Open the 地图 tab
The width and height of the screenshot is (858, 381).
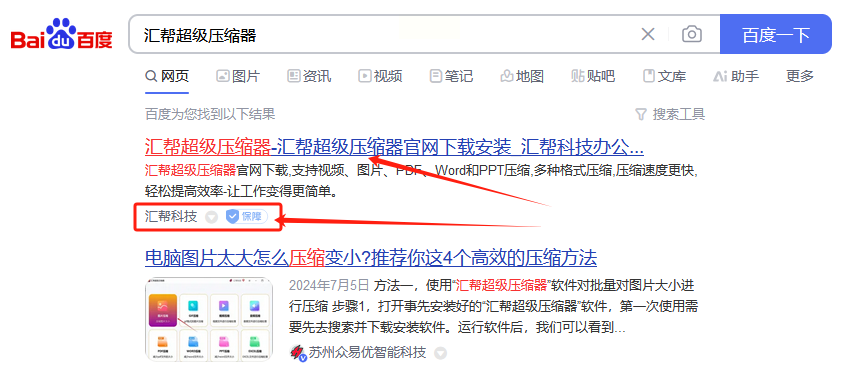[522, 76]
